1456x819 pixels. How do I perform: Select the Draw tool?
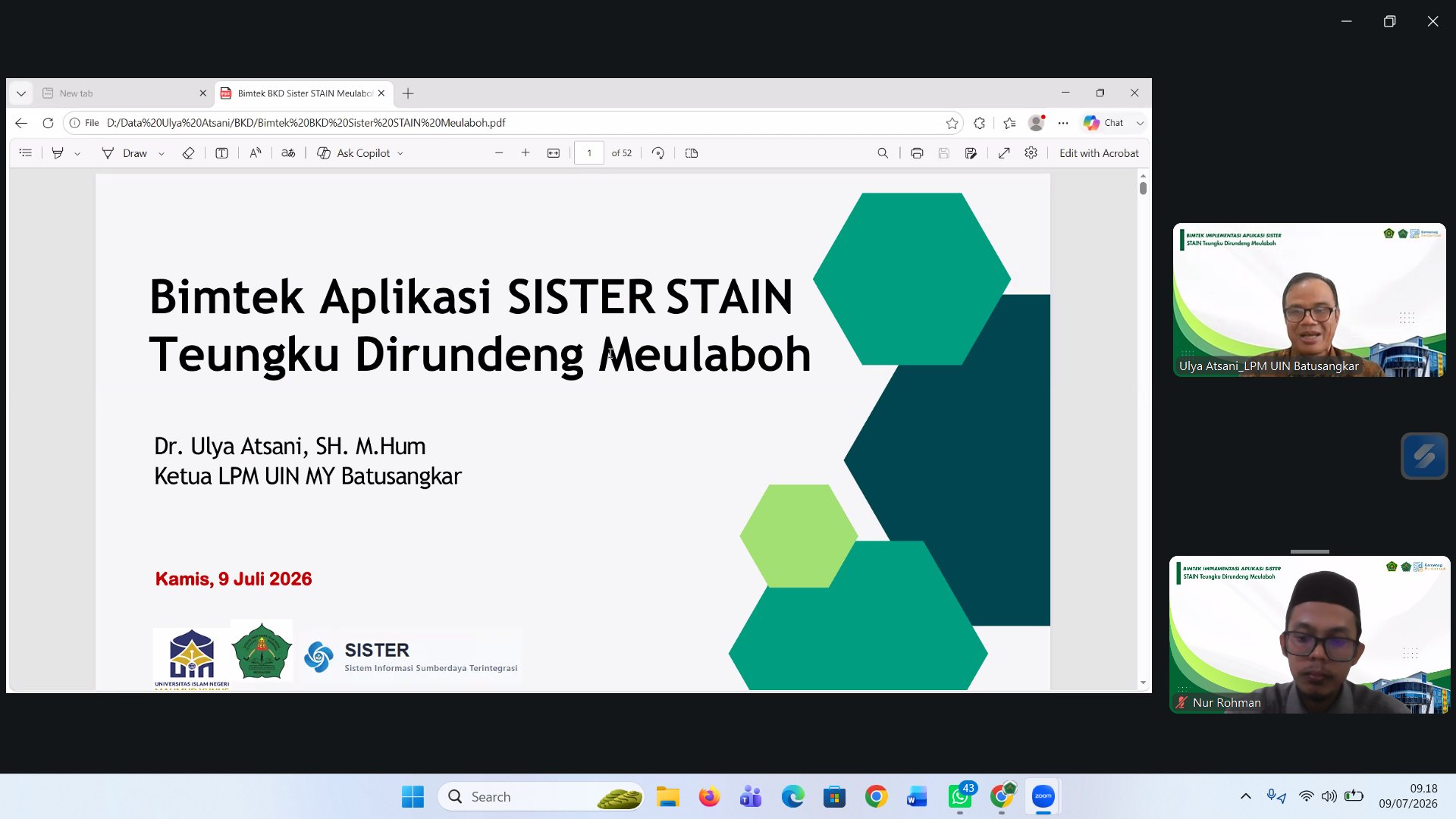(x=124, y=153)
